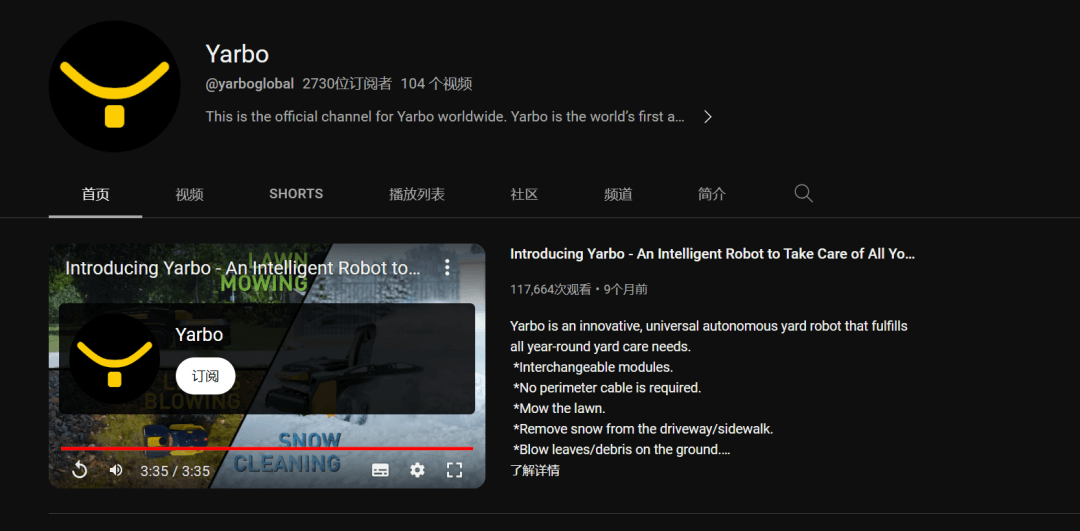Open the 频道 tab

(x=618, y=195)
